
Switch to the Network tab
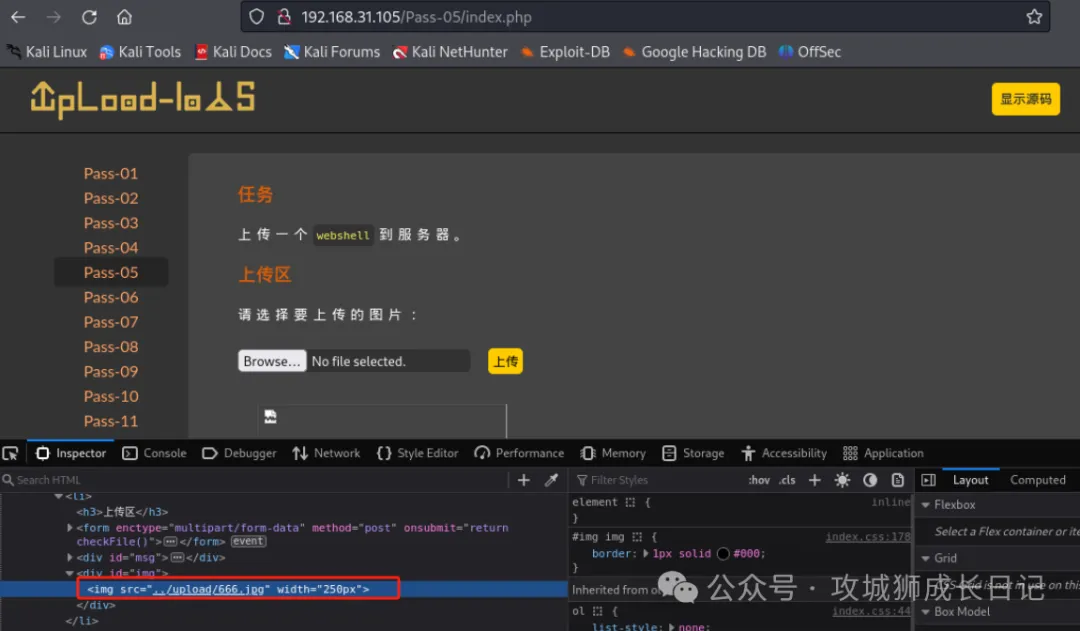tap(326, 453)
